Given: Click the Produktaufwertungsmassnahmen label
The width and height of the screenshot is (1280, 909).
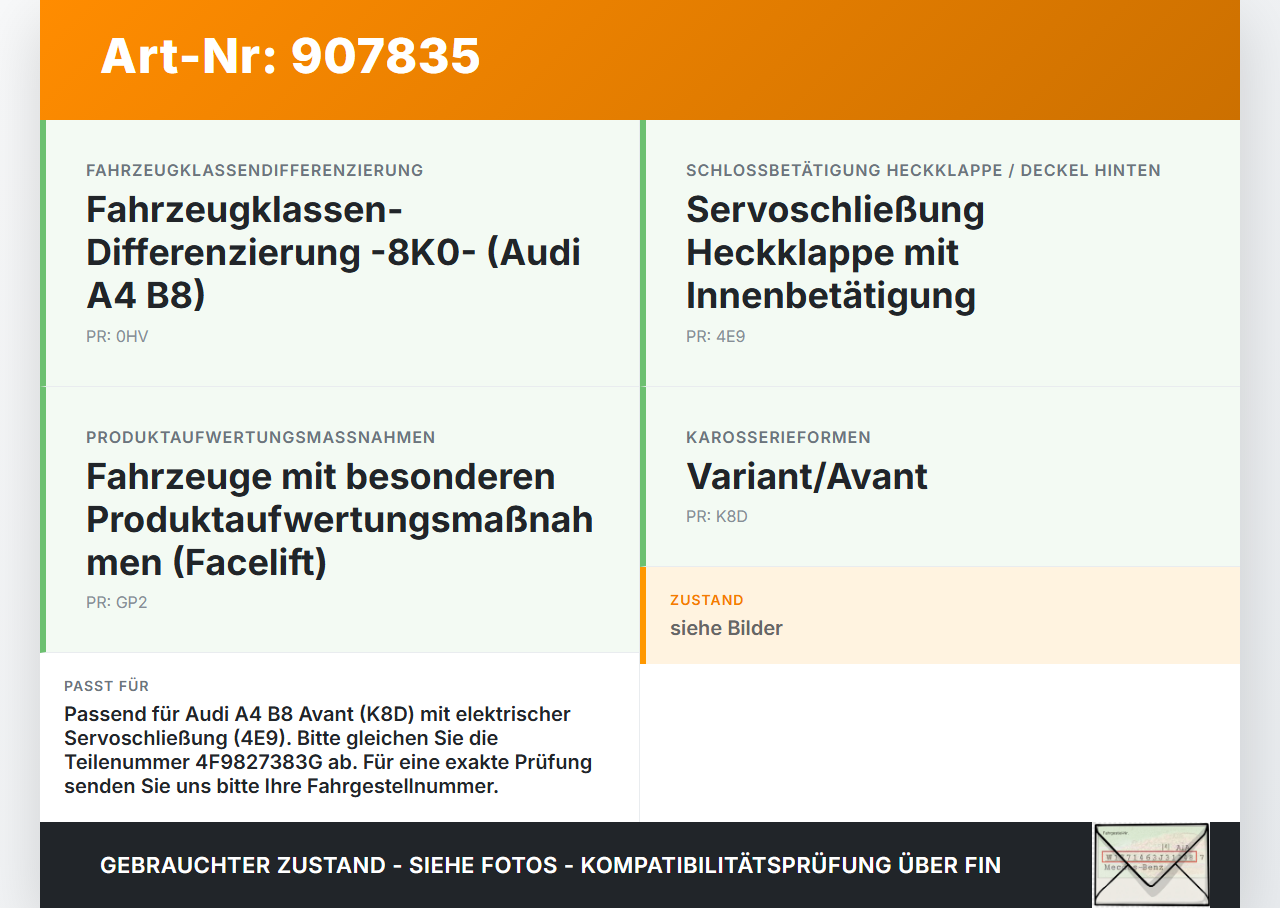Looking at the screenshot, I should (x=261, y=438).
